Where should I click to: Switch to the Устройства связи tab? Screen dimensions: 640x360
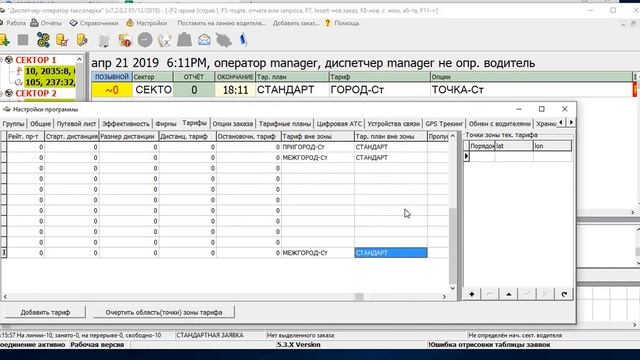click(393, 124)
